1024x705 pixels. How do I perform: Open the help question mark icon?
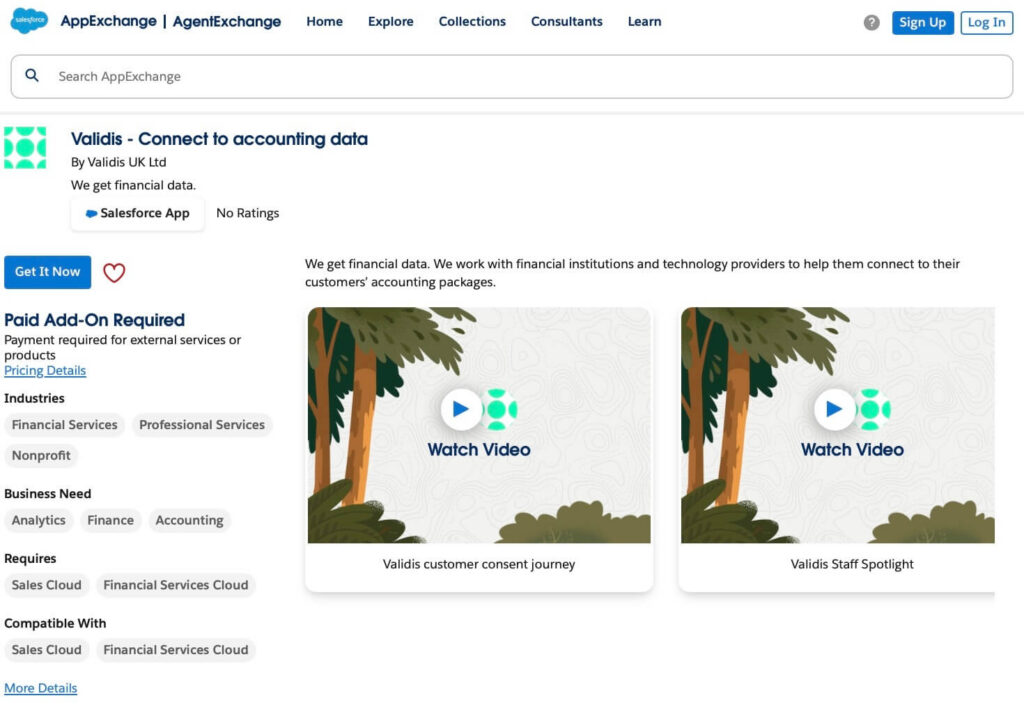(x=871, y=23)
